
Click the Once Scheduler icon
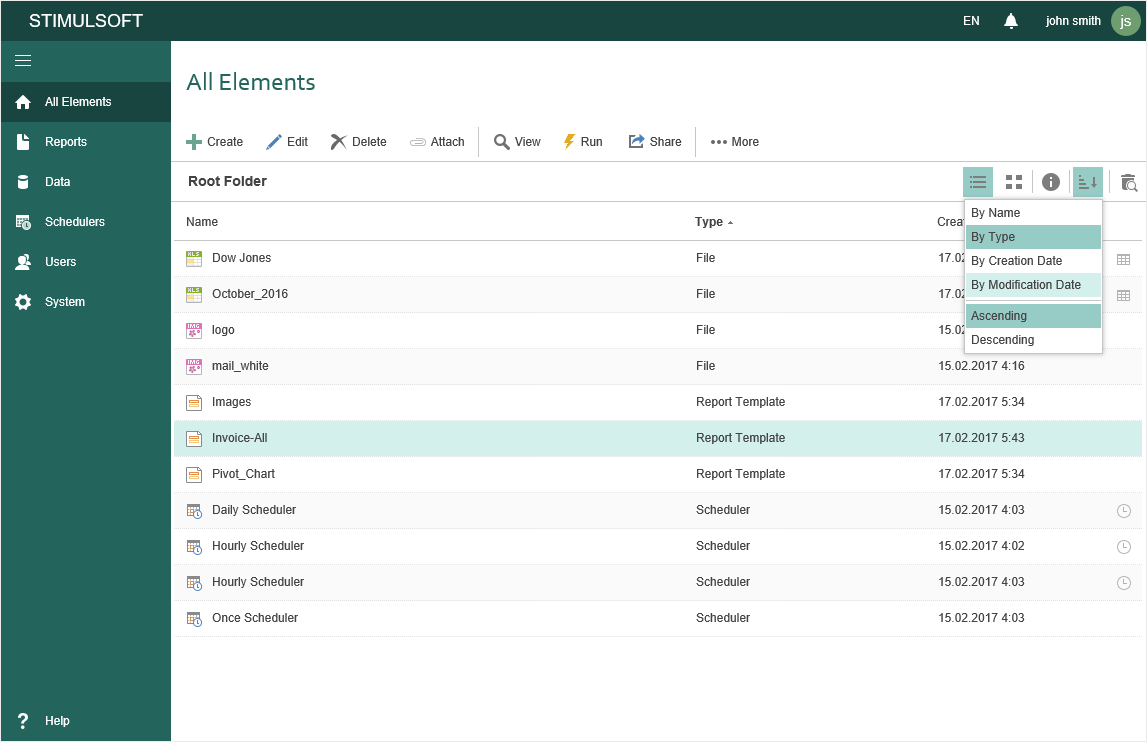(x=194, y=618)
